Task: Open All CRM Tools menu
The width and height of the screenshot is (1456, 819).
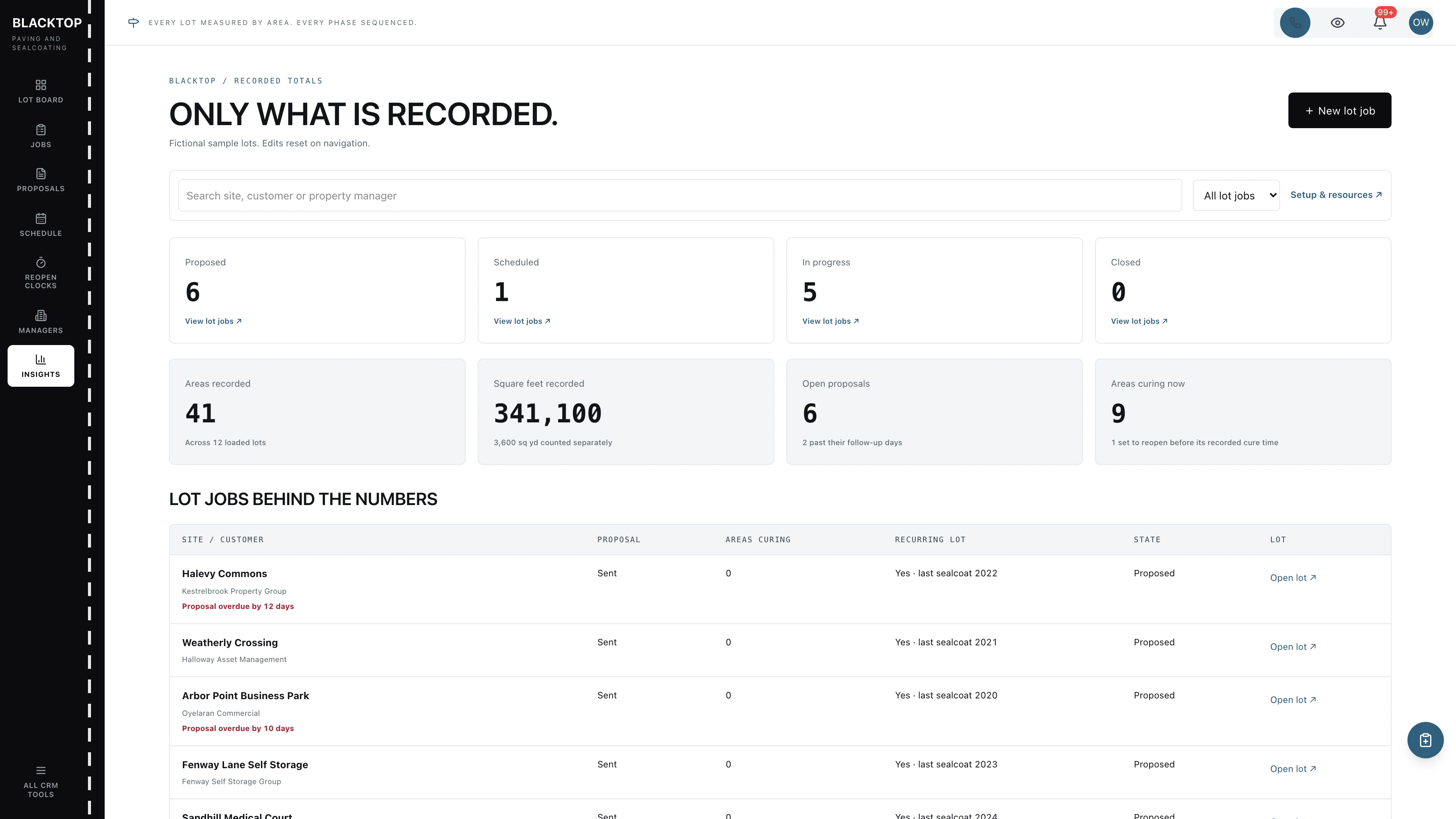Action: [x=41, y=782]
